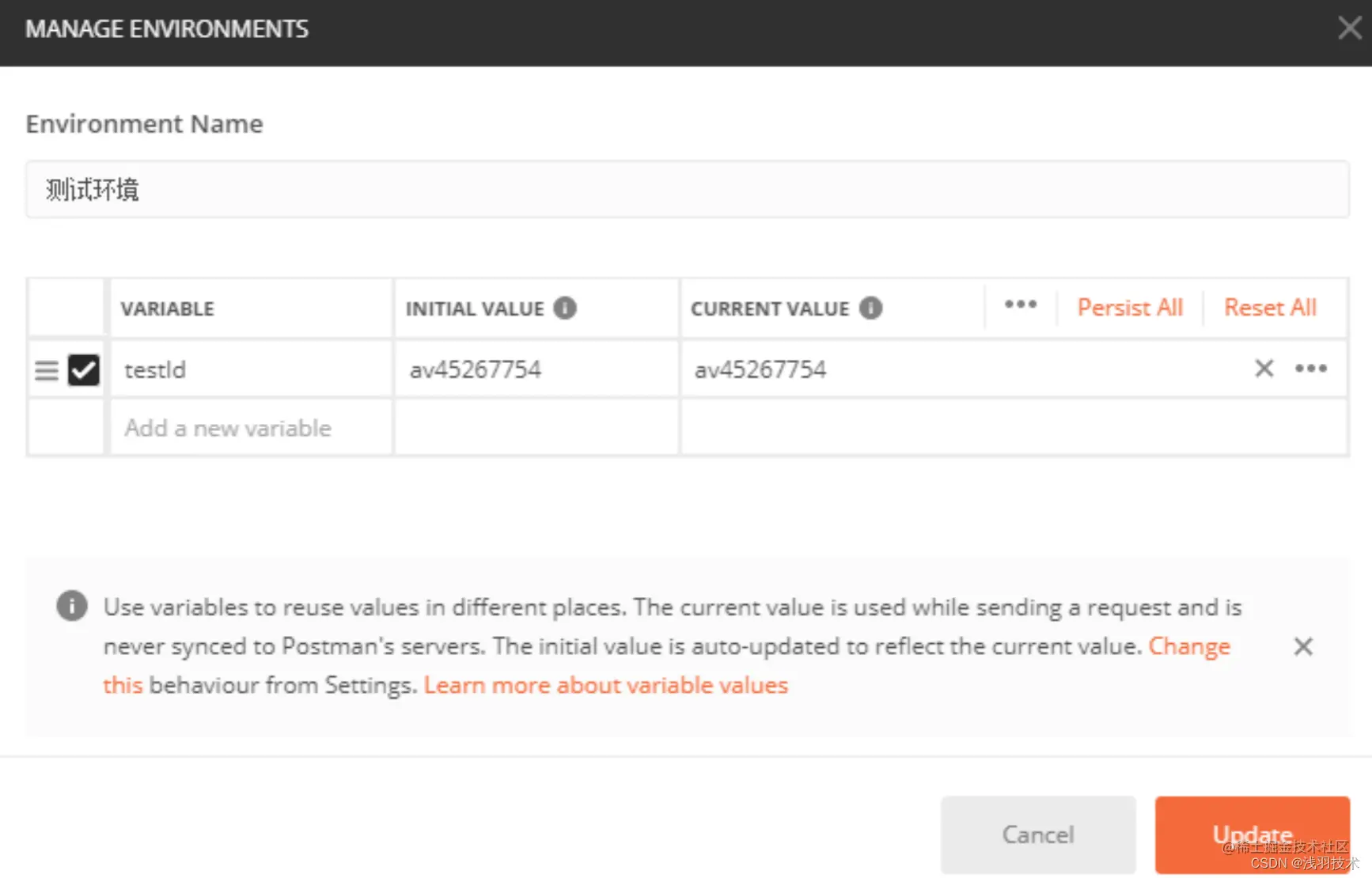
Task: Click the Cancel button
Action: [1038, 834]
